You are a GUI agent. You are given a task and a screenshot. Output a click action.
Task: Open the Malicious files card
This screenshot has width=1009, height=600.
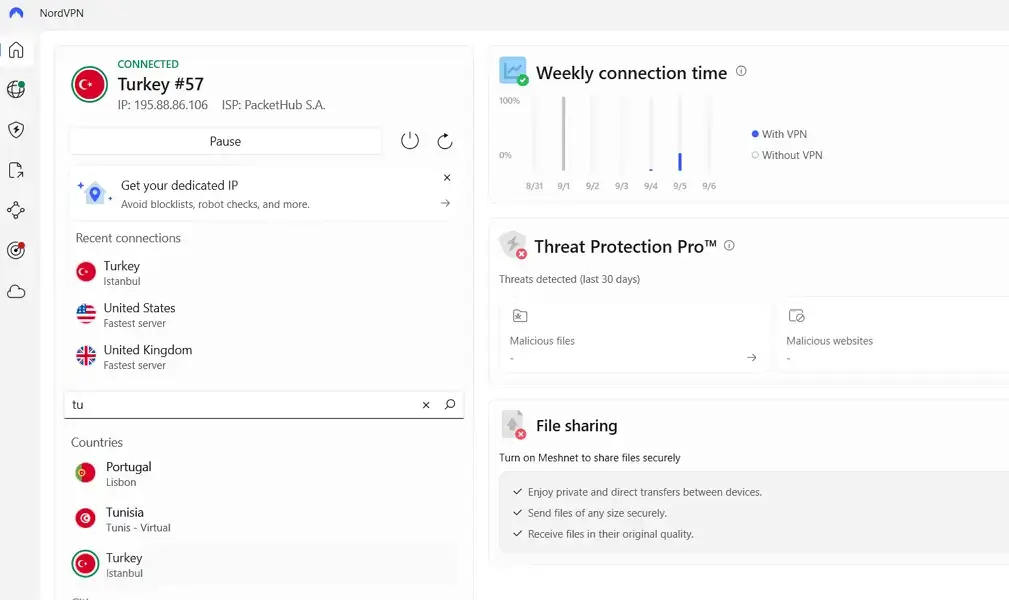(x=634, y=337)
